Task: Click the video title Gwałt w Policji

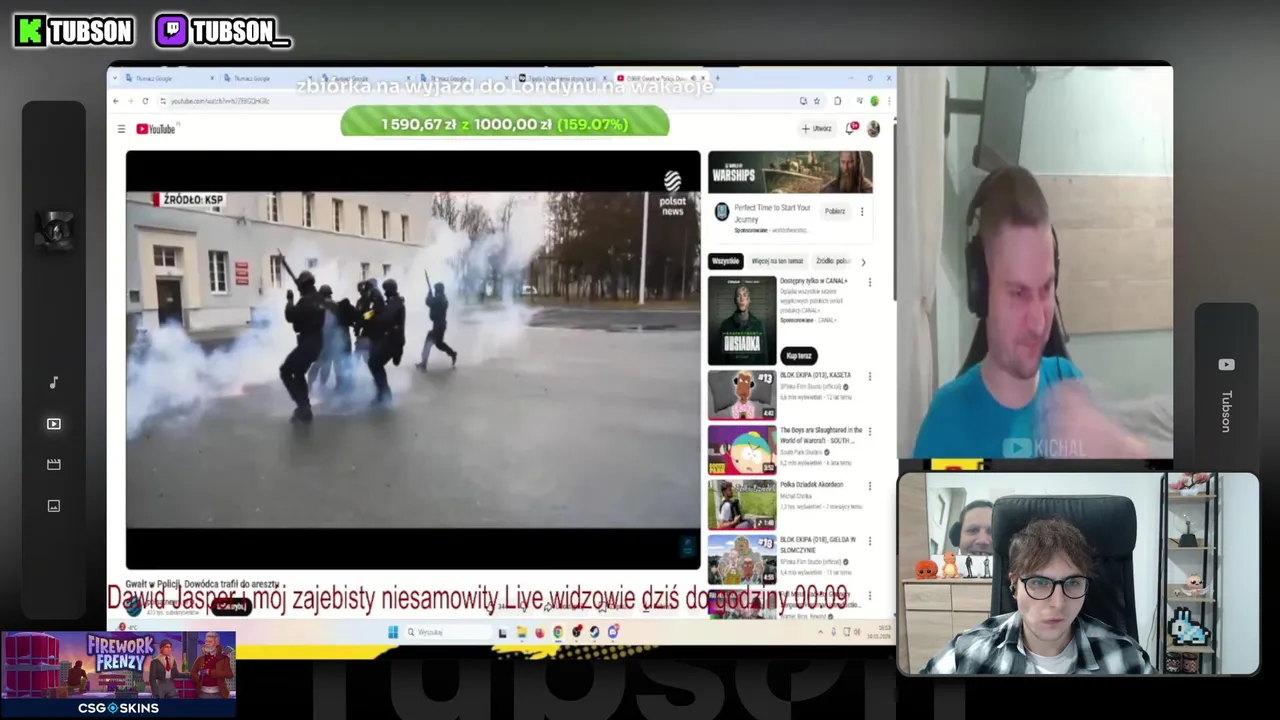Action: (203, 584)
